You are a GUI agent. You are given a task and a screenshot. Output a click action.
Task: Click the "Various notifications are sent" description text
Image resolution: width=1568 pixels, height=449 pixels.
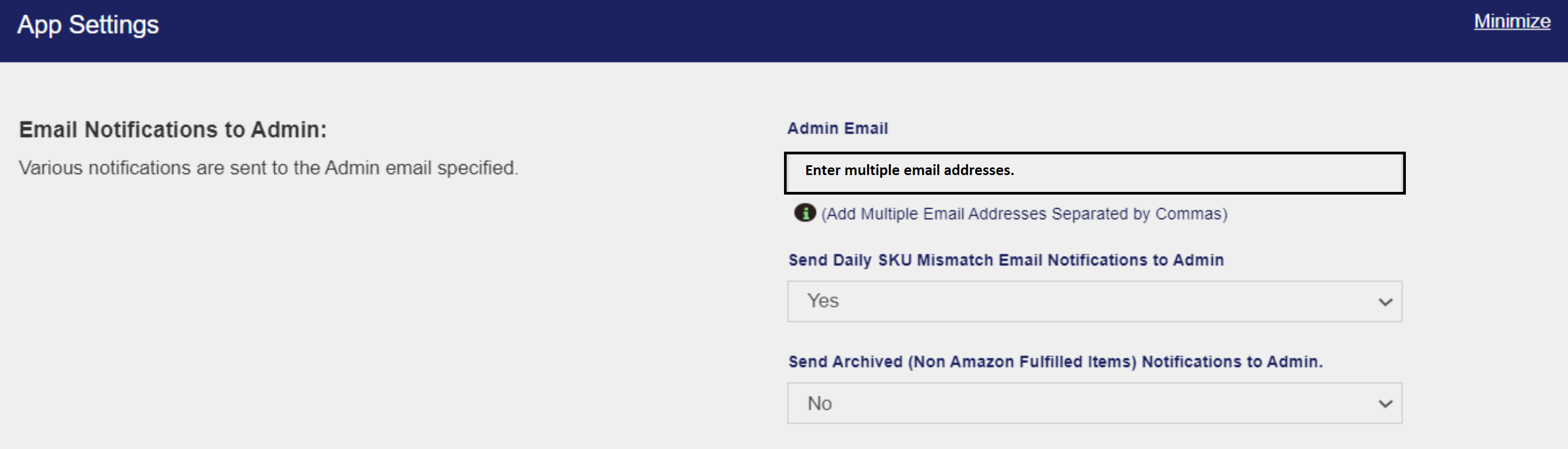268,168
